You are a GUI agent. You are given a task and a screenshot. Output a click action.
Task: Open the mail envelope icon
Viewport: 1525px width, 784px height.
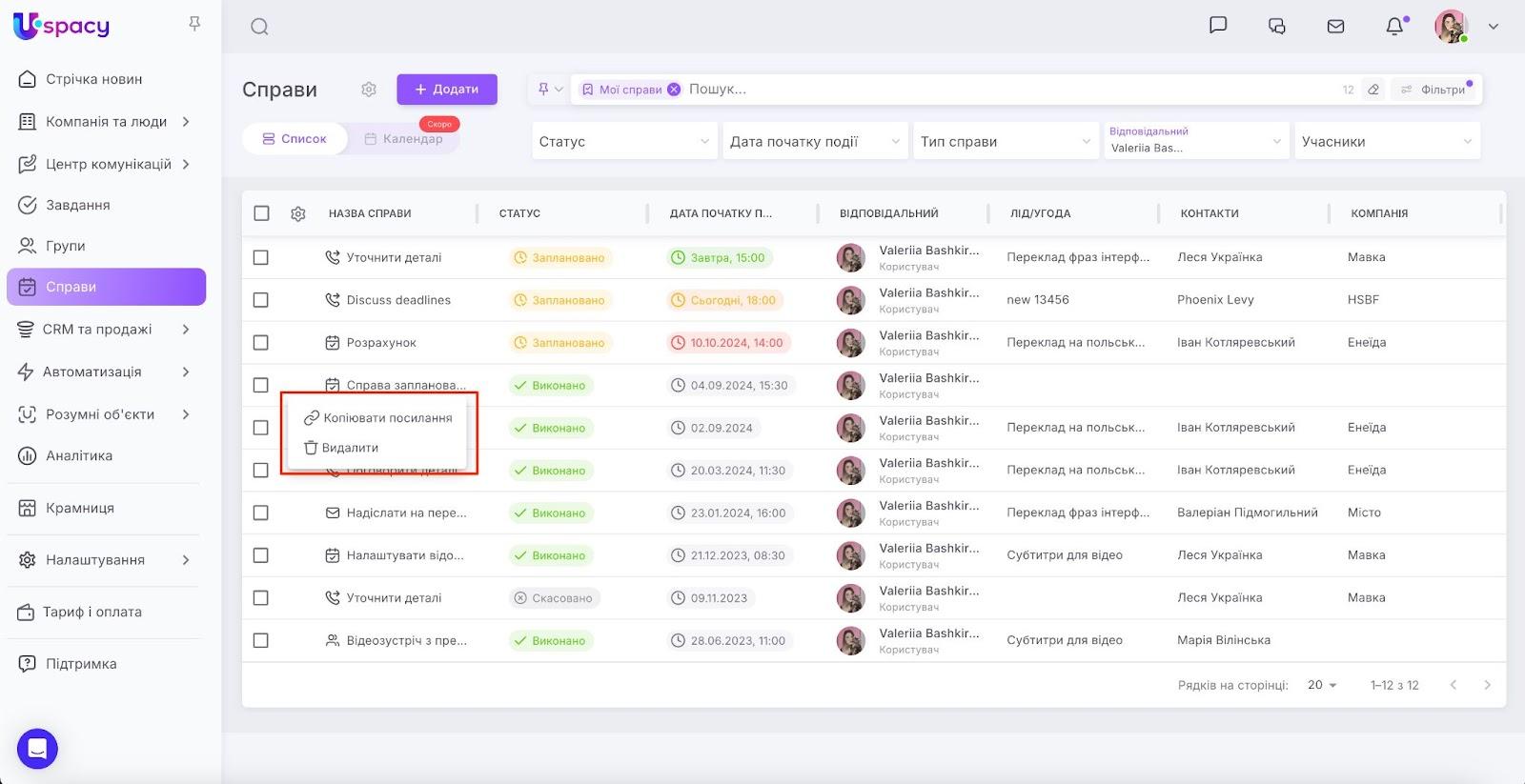point(1335,27)
